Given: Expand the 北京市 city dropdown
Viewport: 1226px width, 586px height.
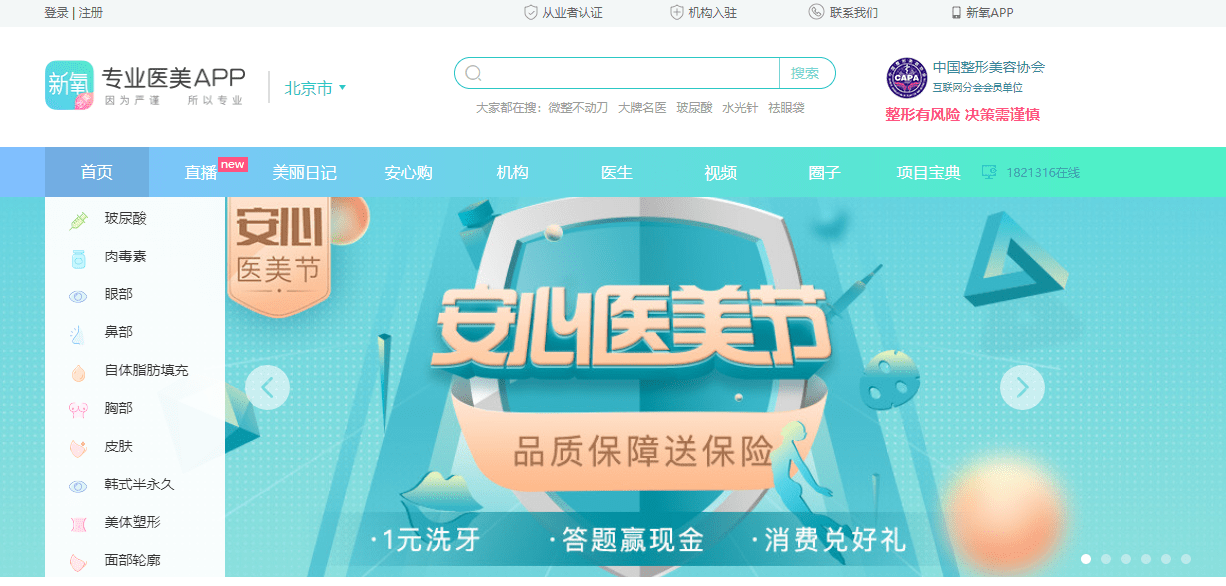Looking at the screenshot, I should click(x=315, y=88).
